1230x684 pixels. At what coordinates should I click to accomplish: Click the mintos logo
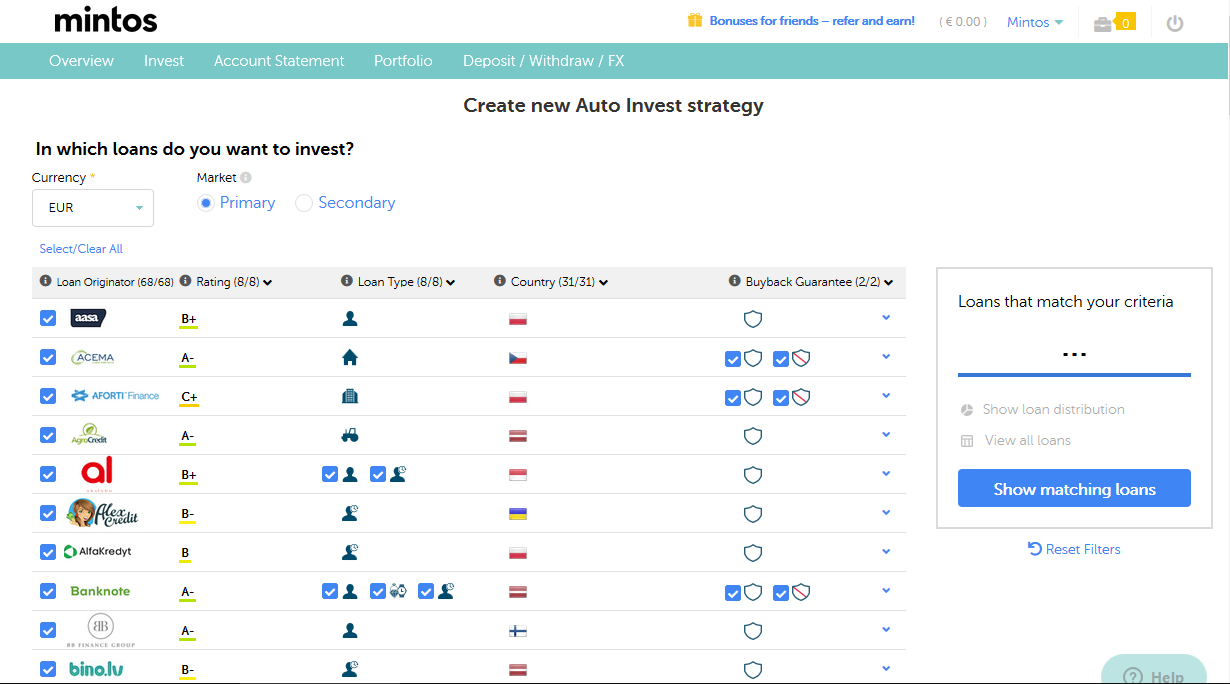[x=105, y=21]
